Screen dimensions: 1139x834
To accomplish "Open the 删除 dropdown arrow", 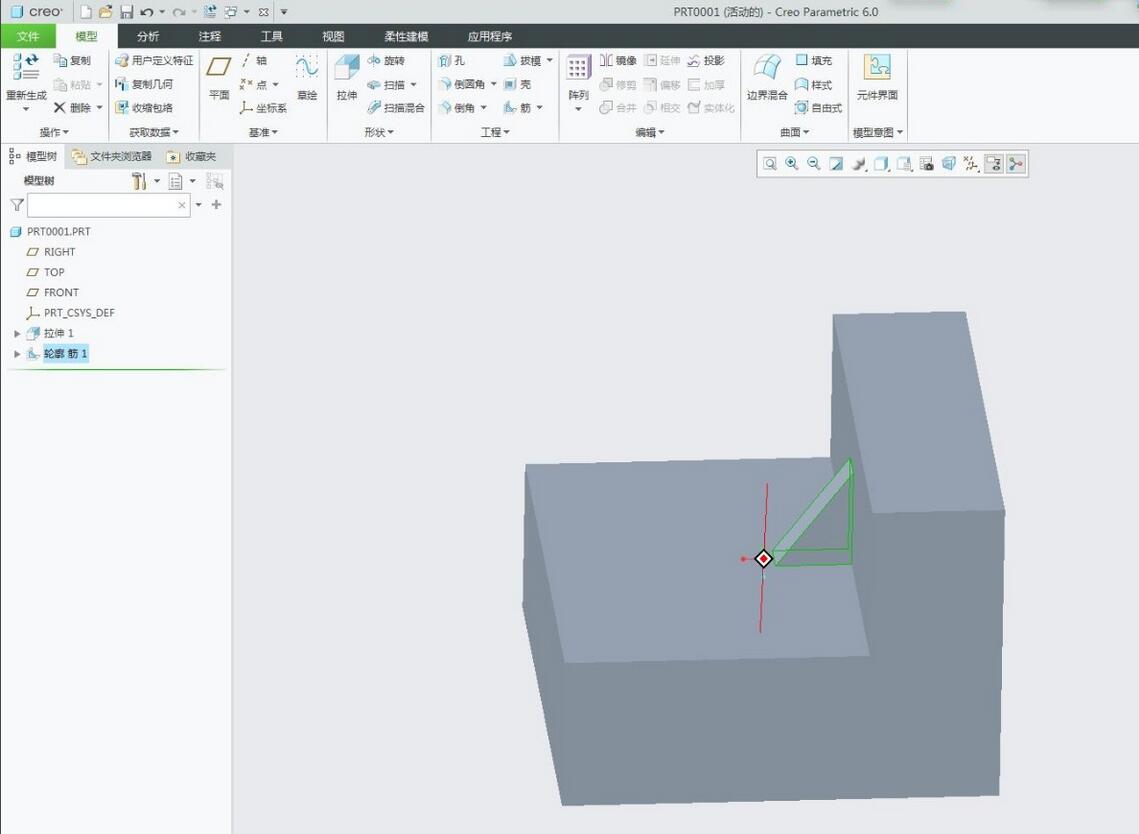I will [x=100, y=108].
